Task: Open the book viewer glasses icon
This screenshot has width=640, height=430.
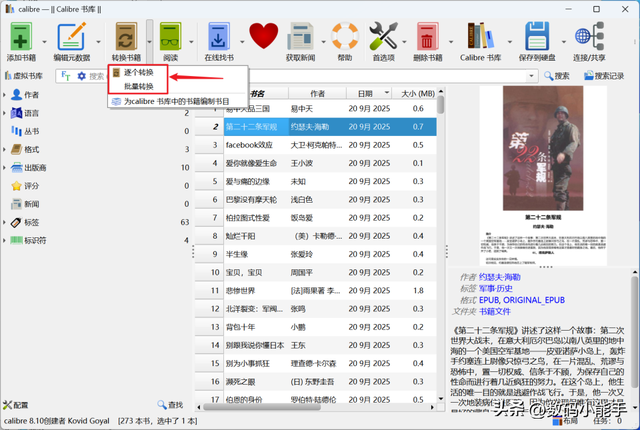Action: [171, 37]
